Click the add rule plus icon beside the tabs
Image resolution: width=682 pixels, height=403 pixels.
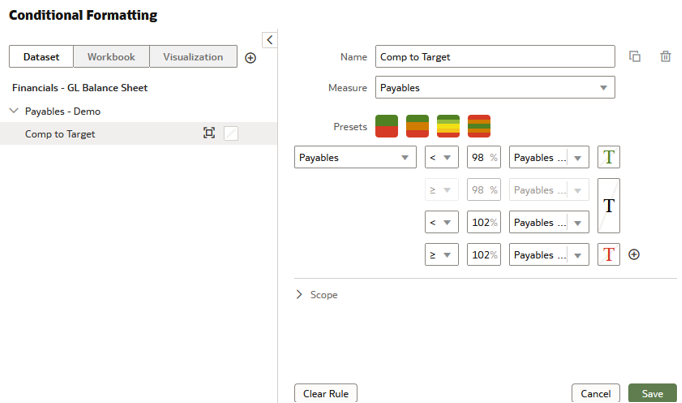click(x=250, y=58)
